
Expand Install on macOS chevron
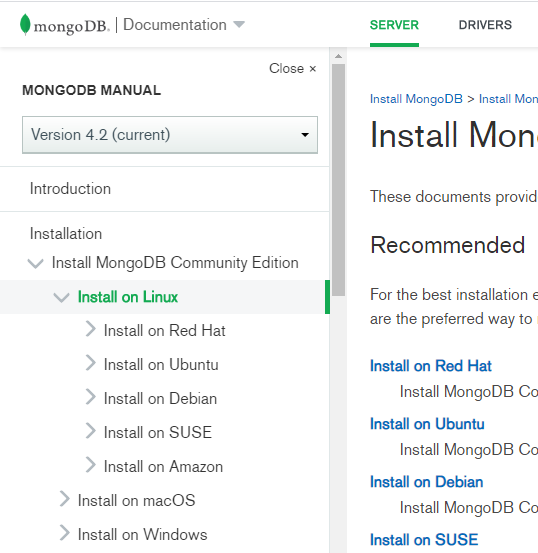[65, 499]
